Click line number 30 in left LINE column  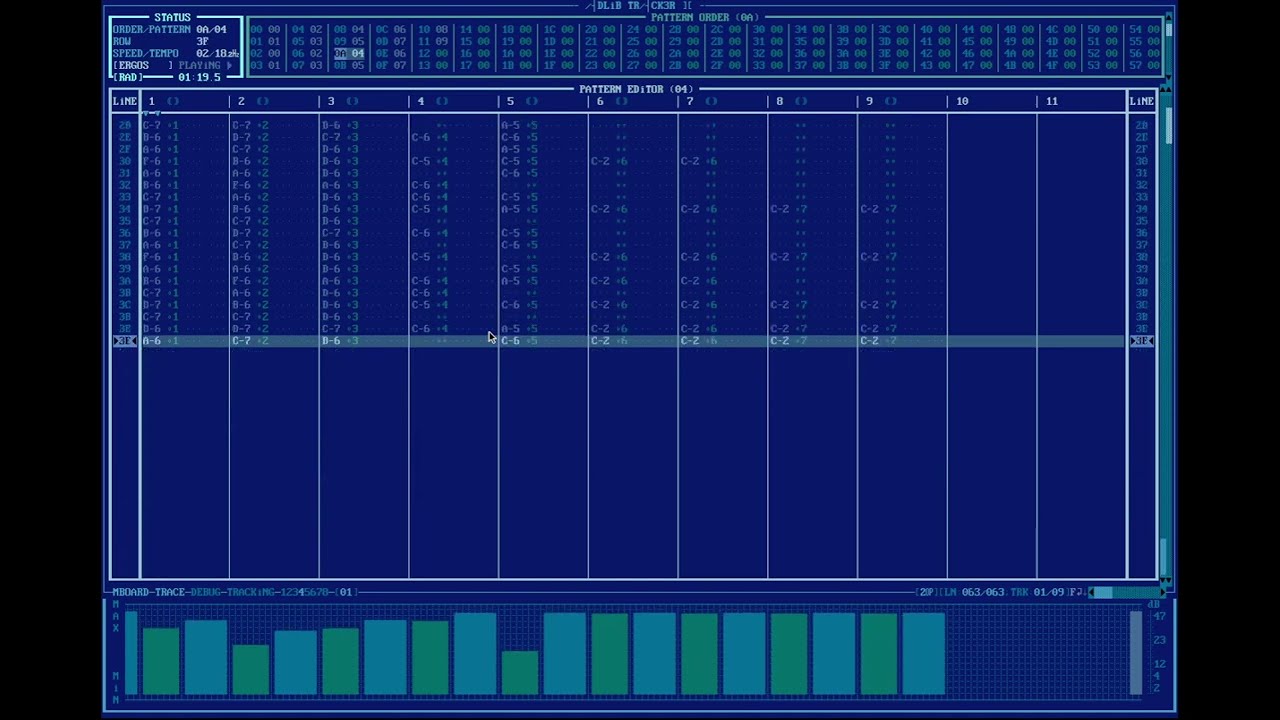(125, 161)
